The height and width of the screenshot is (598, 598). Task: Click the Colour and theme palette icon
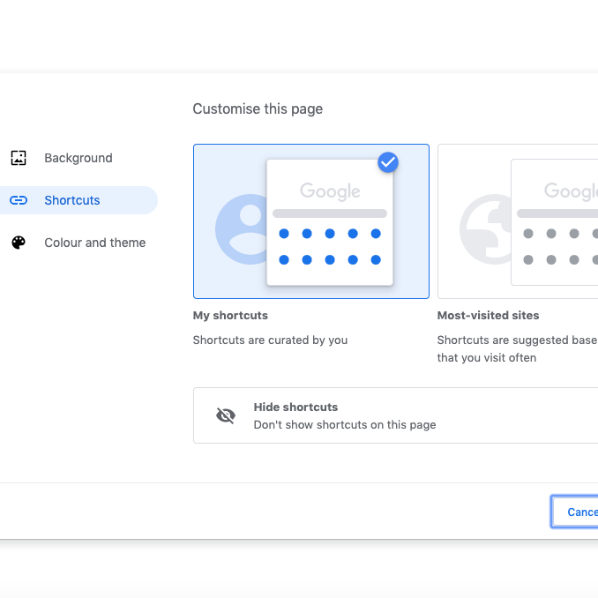18,243
